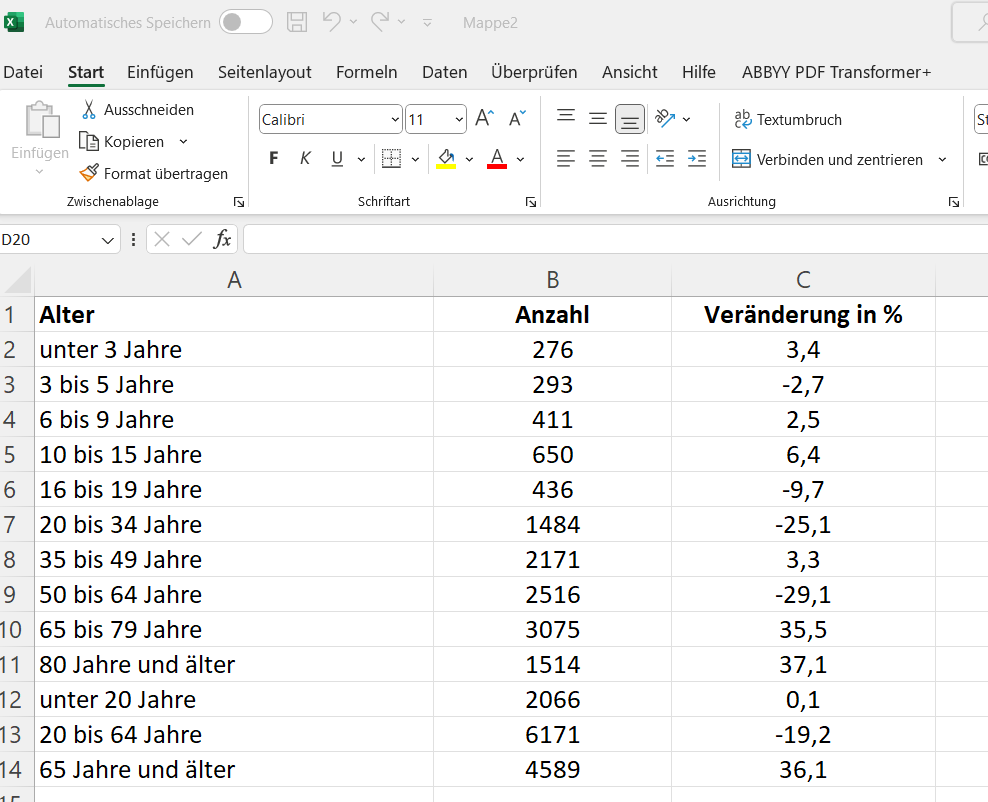Apply italic formatting with K icon
988x802 pixels.
coord(305,159)
